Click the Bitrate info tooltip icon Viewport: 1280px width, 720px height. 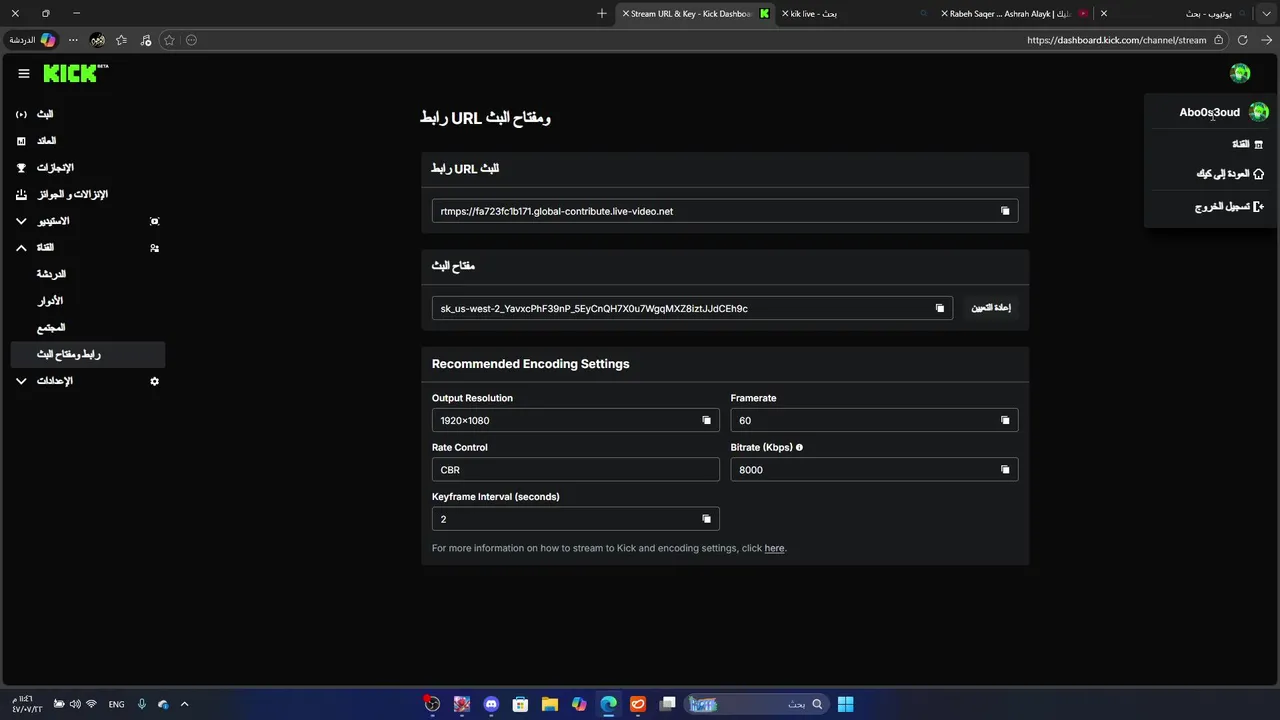coord(799,447)
